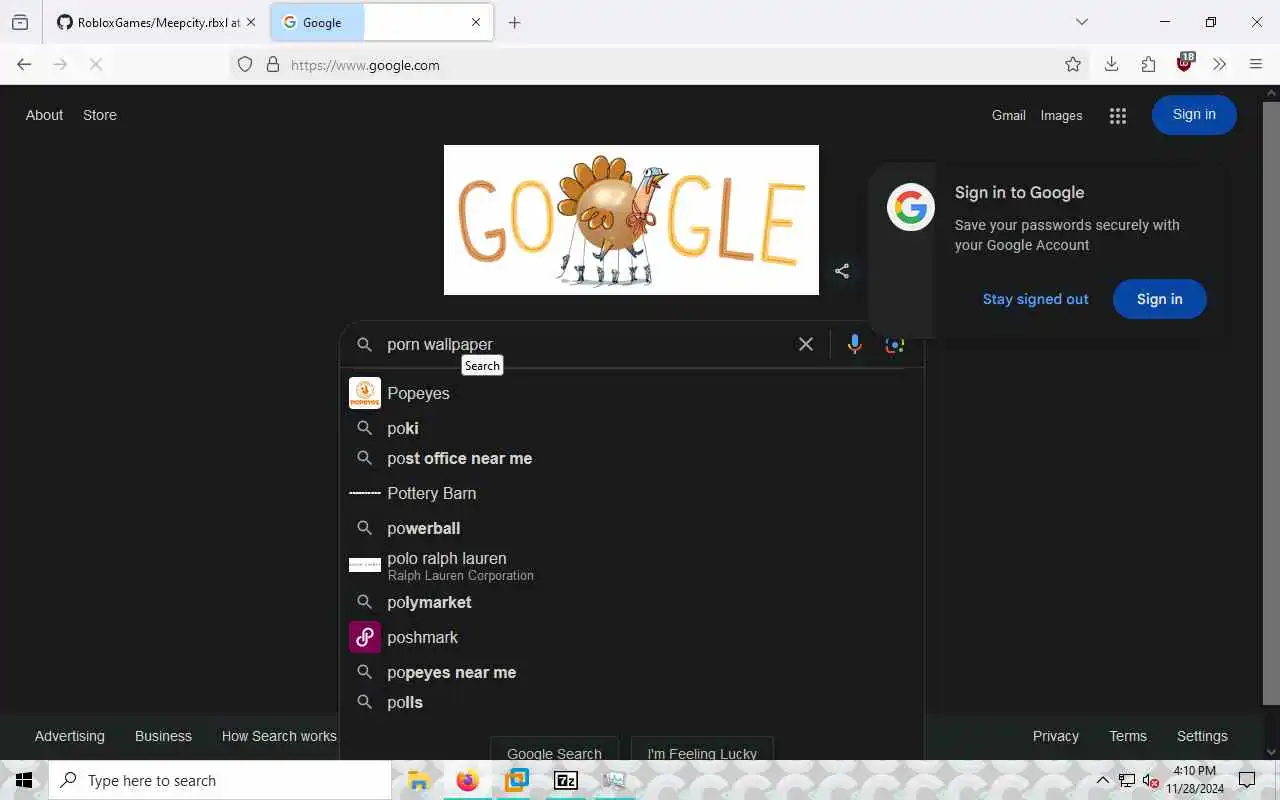The height and width of the screenshot is (800, 1280).
Task: Open How Search works link
Action: coord(279,736)
